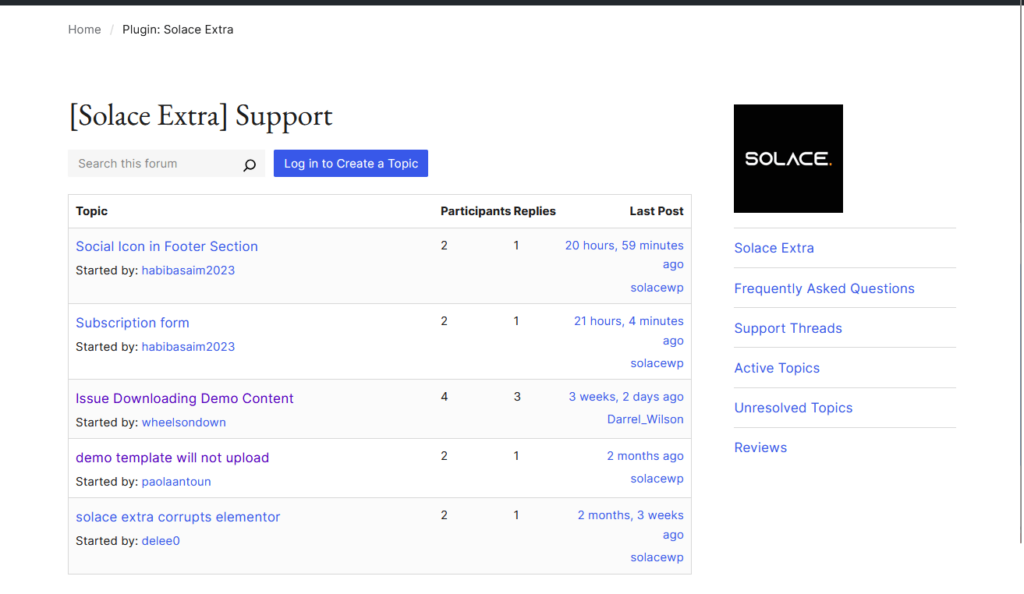1024x594 pixels.
Task: View habibasaim2023 profile in Social Icon row
Action: click(188, 270)
